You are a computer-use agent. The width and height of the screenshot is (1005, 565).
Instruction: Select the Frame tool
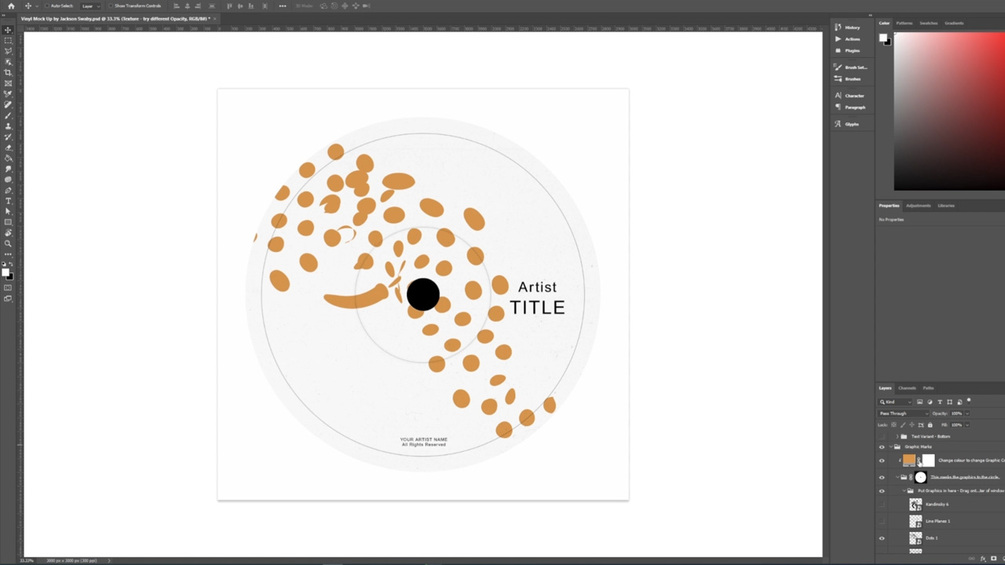8,83
